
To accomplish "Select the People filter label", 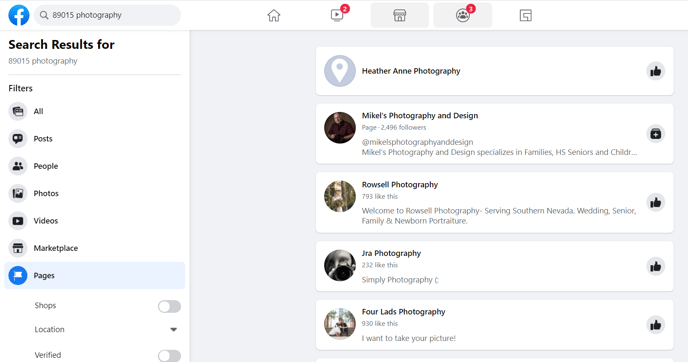I will pos(46,166).
